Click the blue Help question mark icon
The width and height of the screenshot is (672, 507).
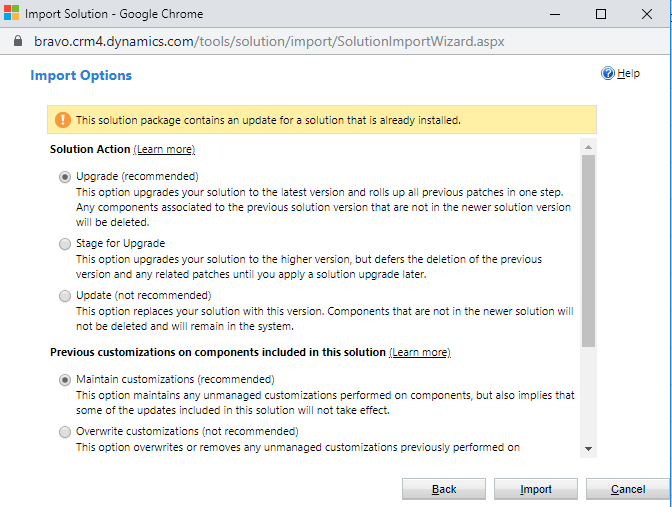pos(607,74)
